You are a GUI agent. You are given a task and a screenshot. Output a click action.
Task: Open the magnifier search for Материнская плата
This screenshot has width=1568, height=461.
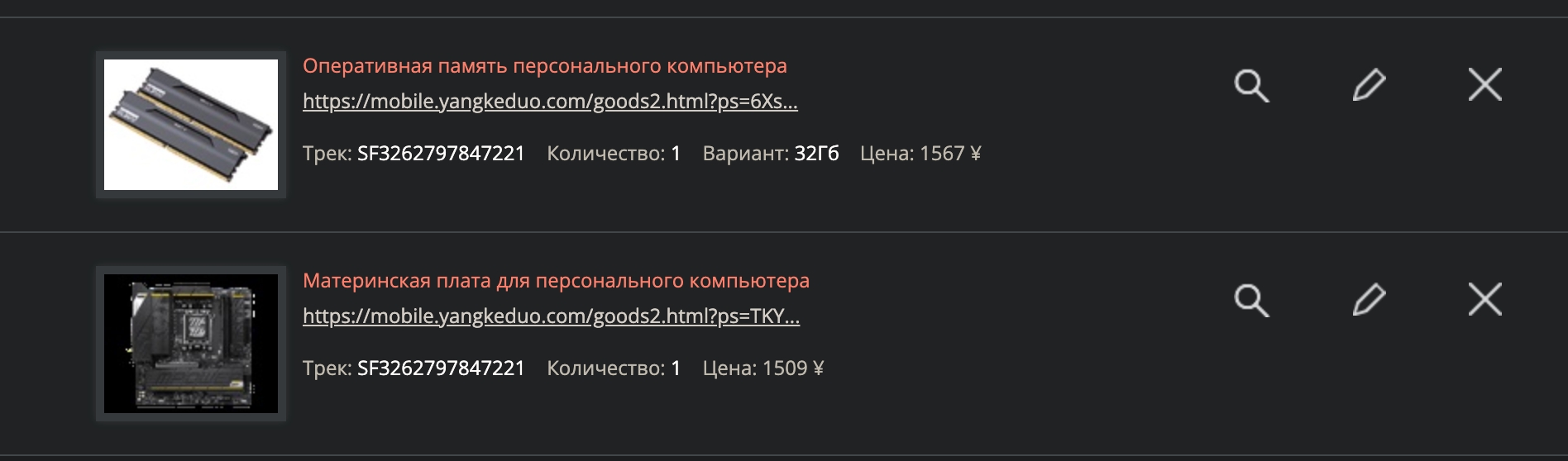pyautogui.click(x=1251, y=300)
